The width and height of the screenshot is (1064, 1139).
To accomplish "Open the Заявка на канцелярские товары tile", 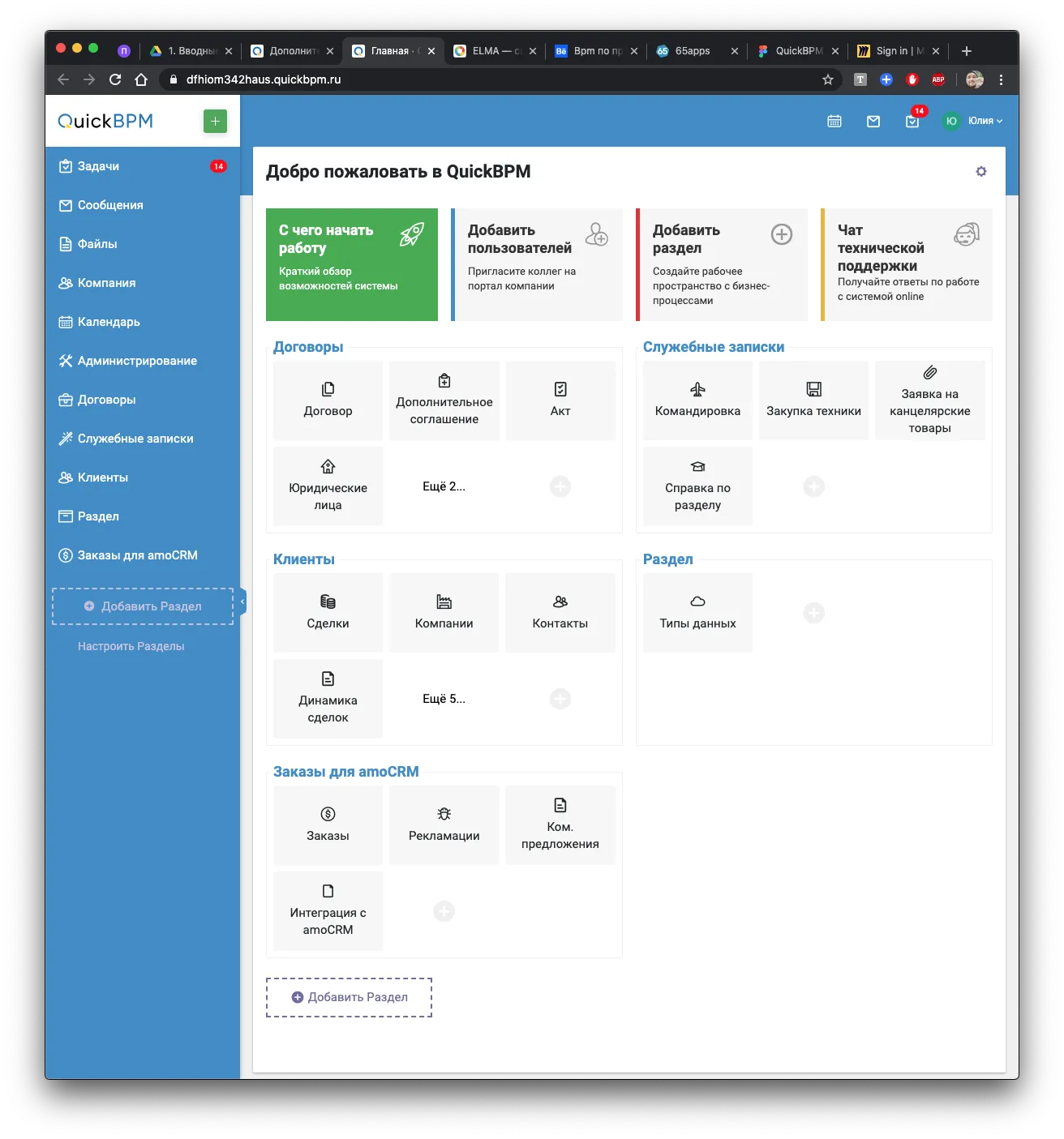I will (930, 400).
